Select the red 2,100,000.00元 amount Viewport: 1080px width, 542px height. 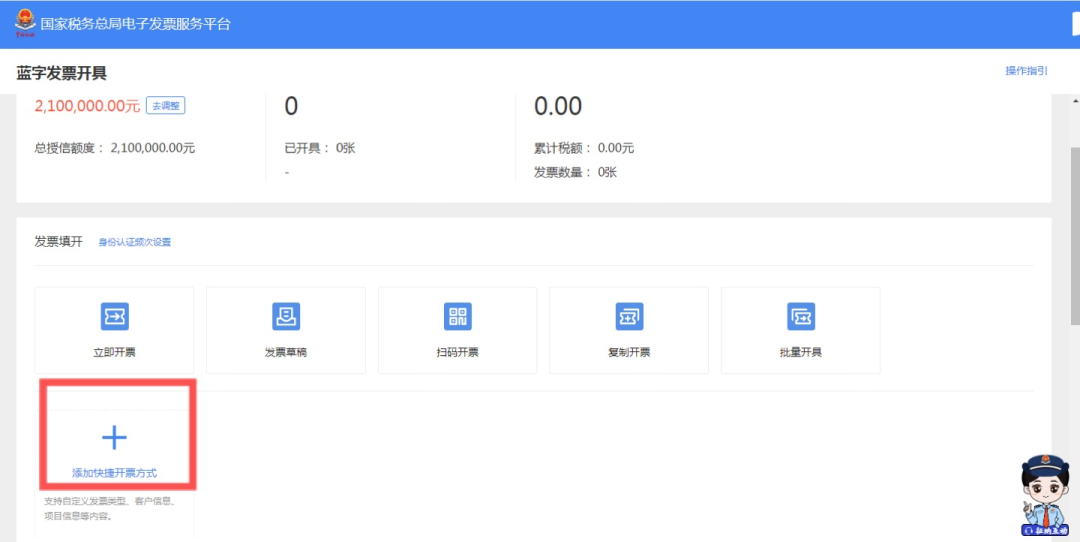[x=87, y=106]
